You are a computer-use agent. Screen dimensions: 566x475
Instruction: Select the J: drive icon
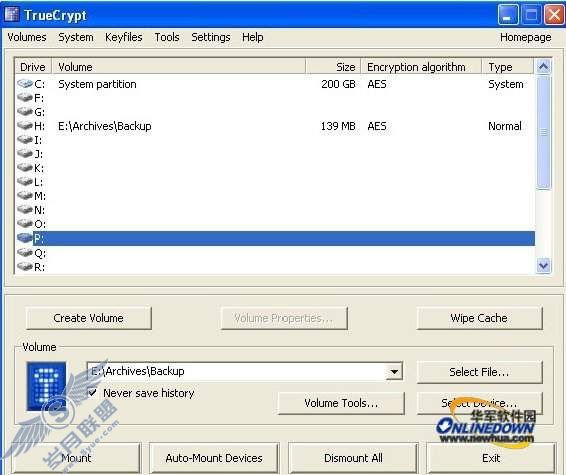[25, 154]
